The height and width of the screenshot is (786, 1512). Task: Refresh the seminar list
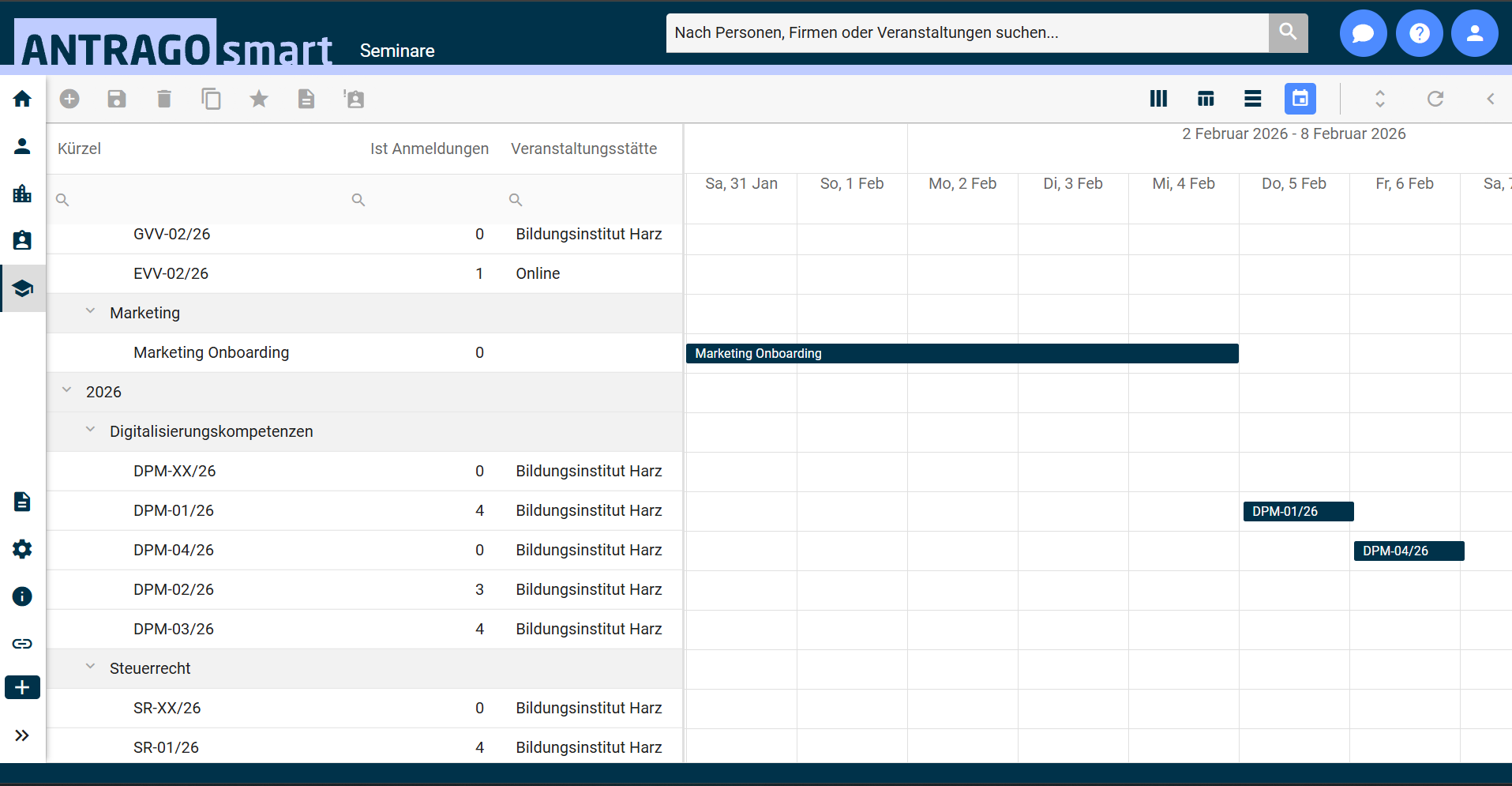1435,99
